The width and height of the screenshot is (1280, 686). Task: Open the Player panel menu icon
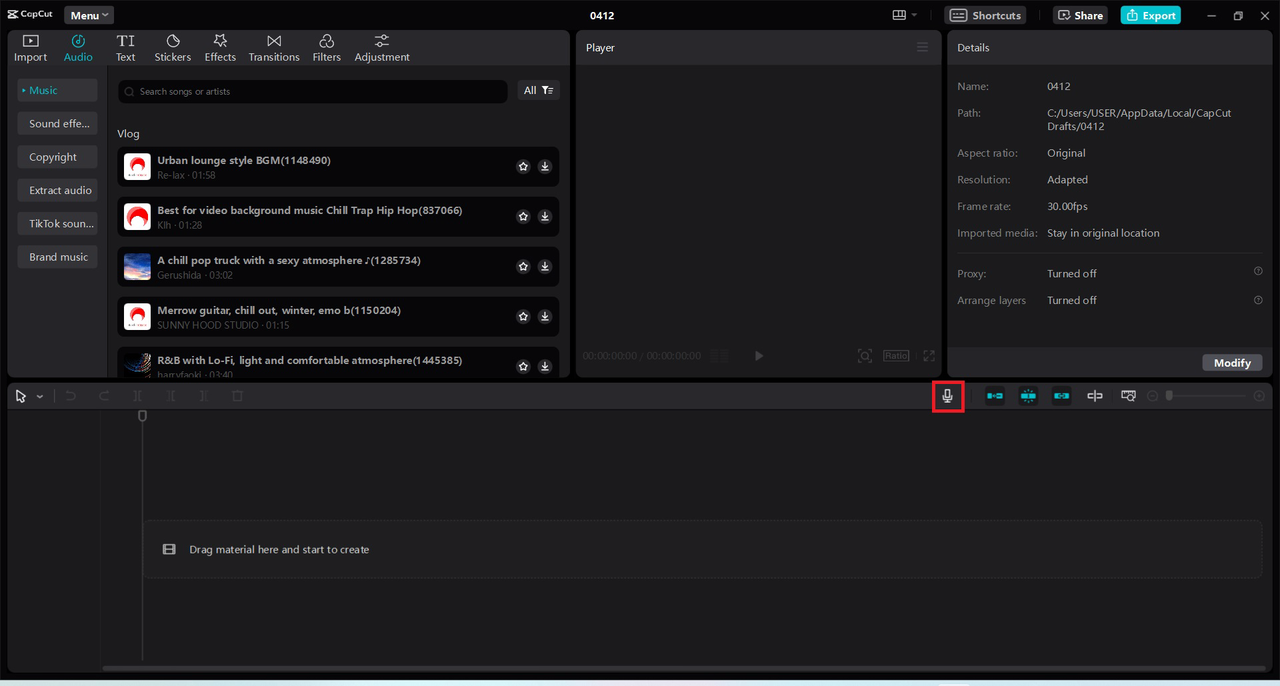coord(923,47)
